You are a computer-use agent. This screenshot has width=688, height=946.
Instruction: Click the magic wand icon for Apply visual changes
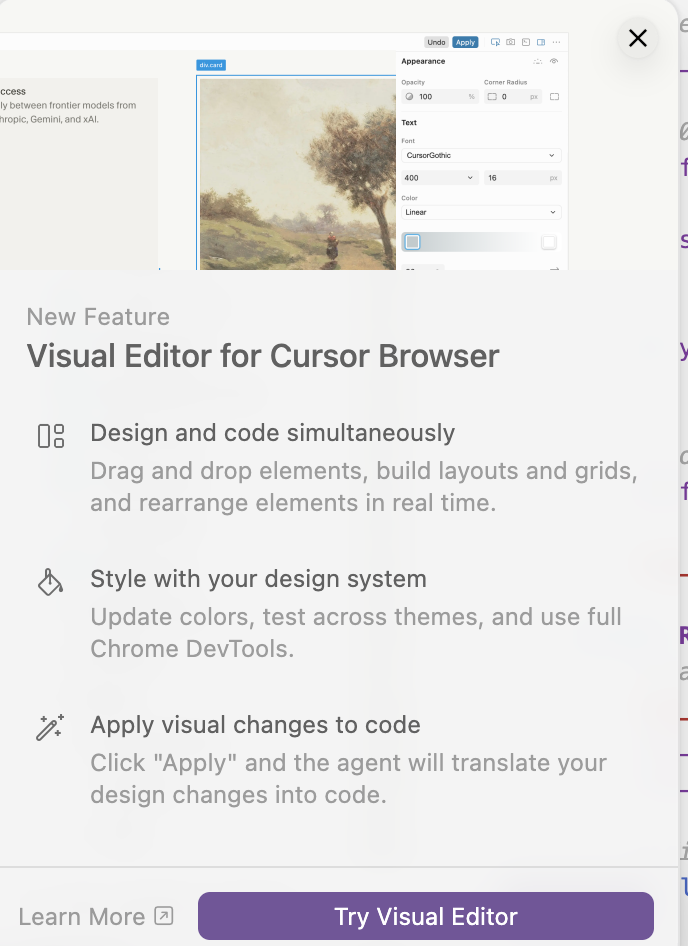50,727
